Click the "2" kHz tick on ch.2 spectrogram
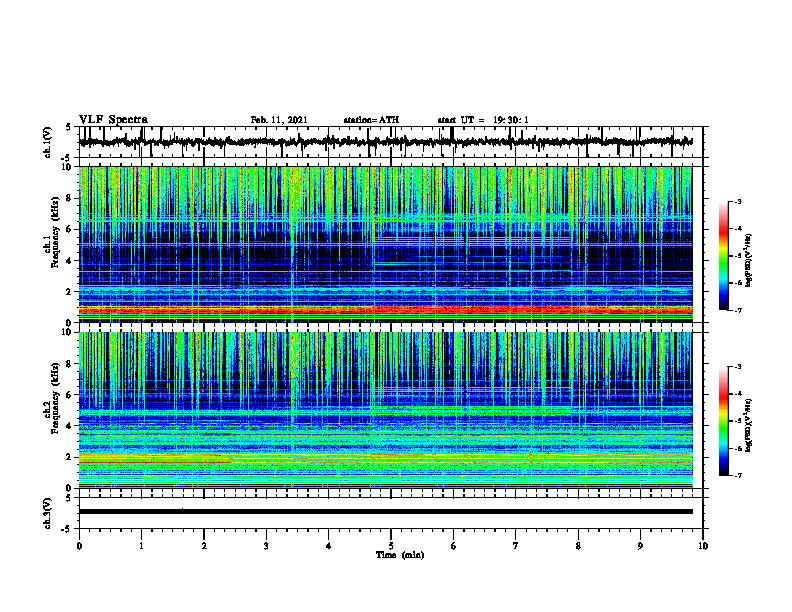The height and width of the screenshot is (612, 792). 69,457
